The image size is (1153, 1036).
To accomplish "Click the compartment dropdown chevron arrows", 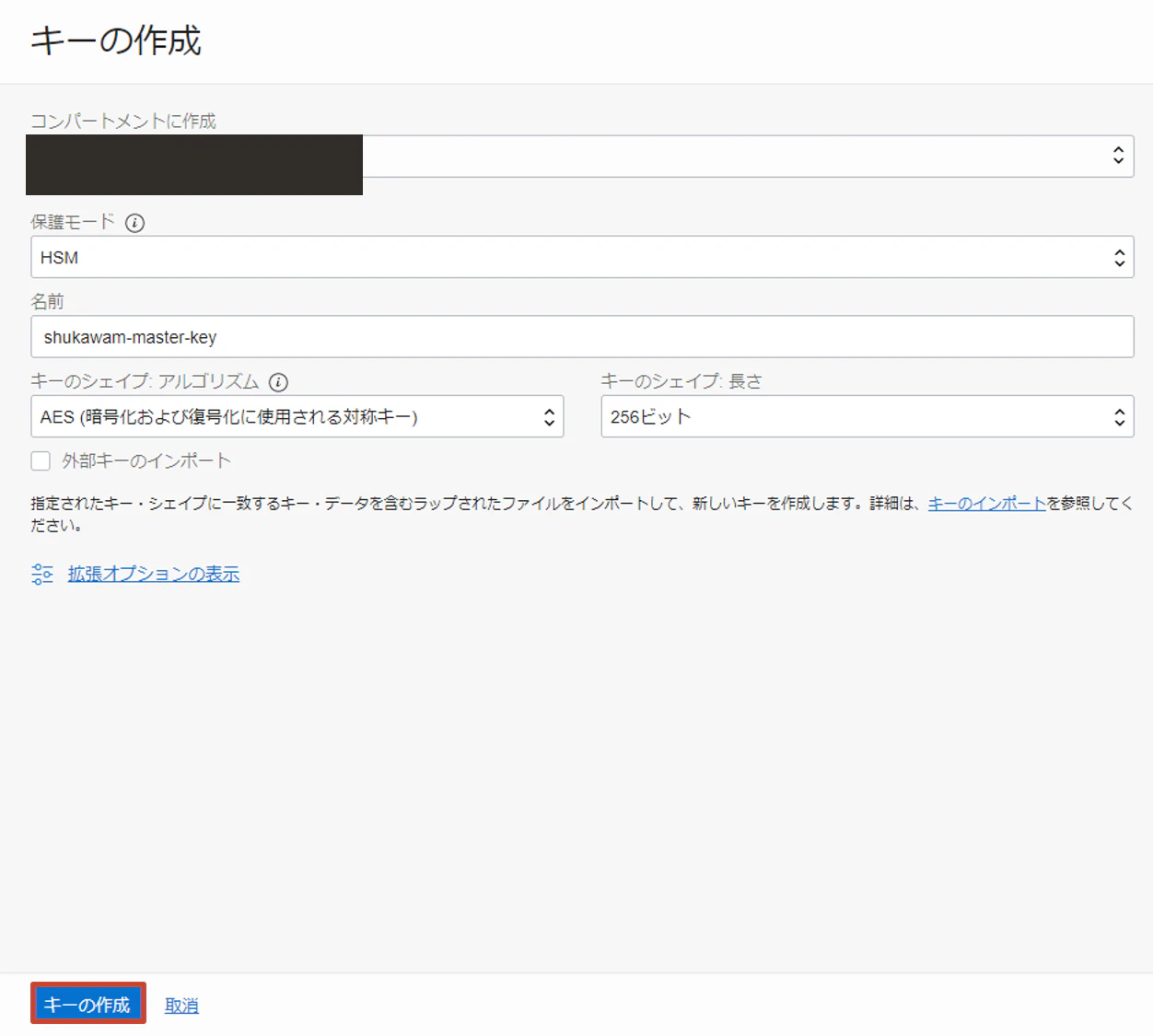I will point(1119,156).
